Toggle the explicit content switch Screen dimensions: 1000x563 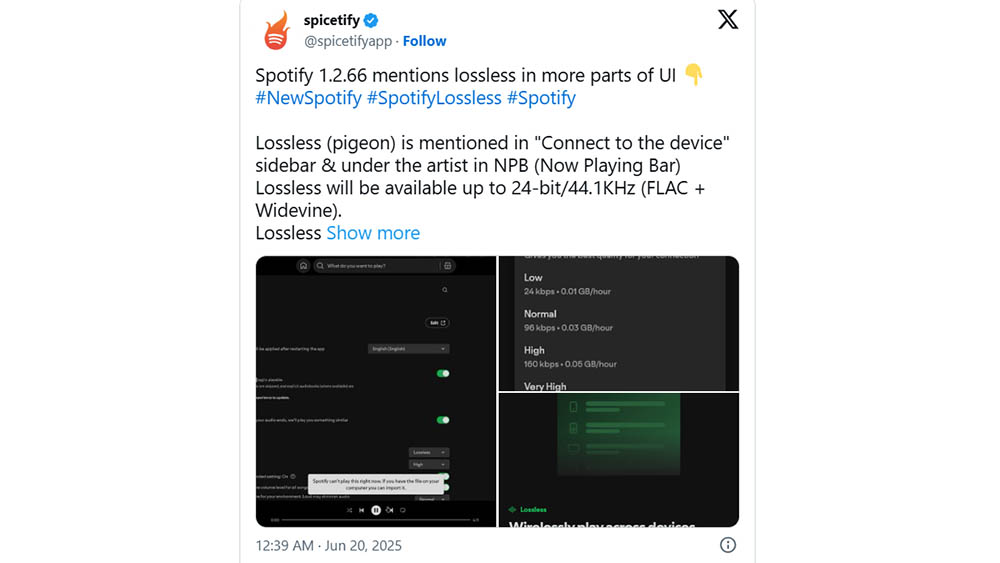click(443, 374)
